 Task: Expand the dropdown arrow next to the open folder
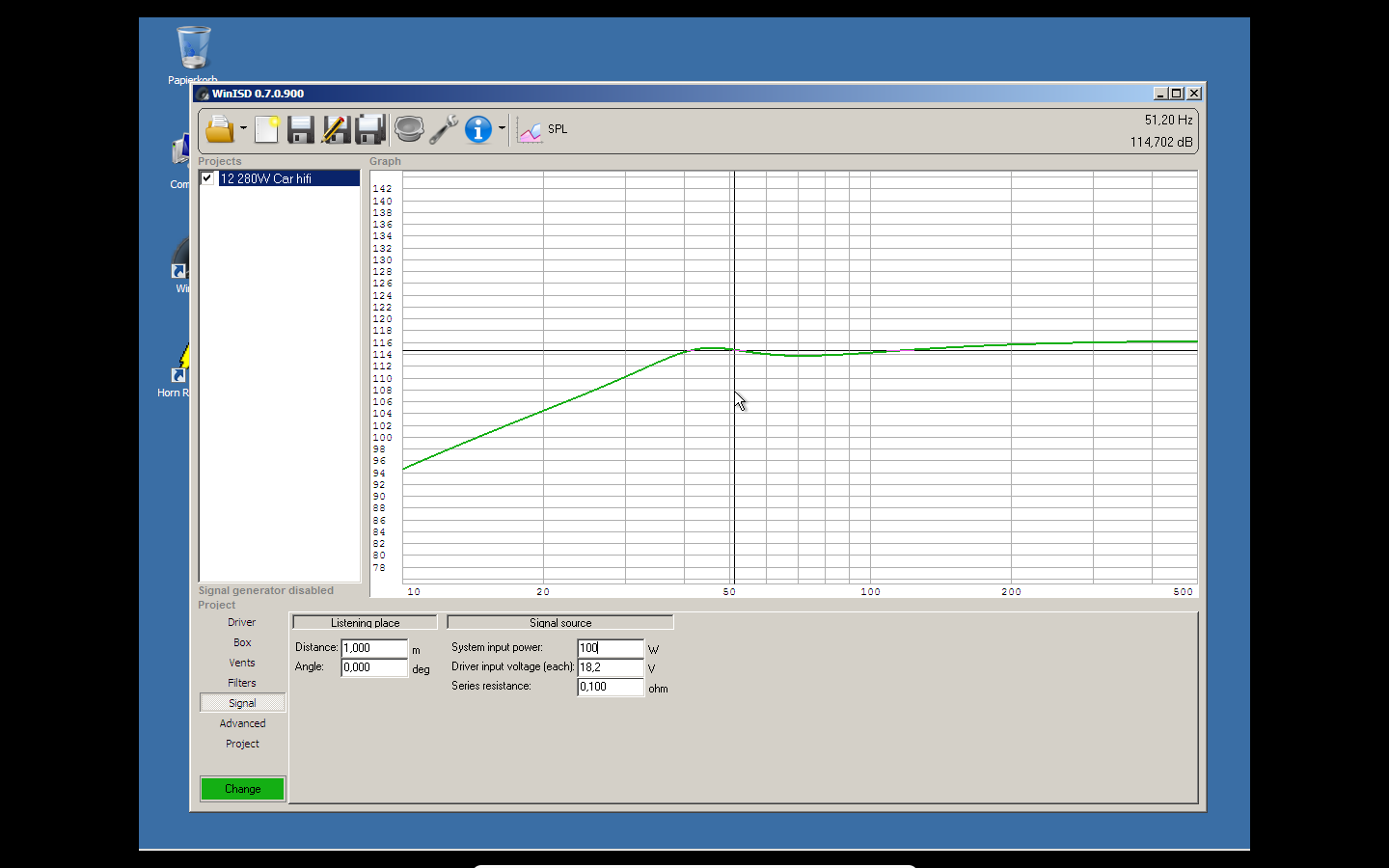(x=243, y=128)
